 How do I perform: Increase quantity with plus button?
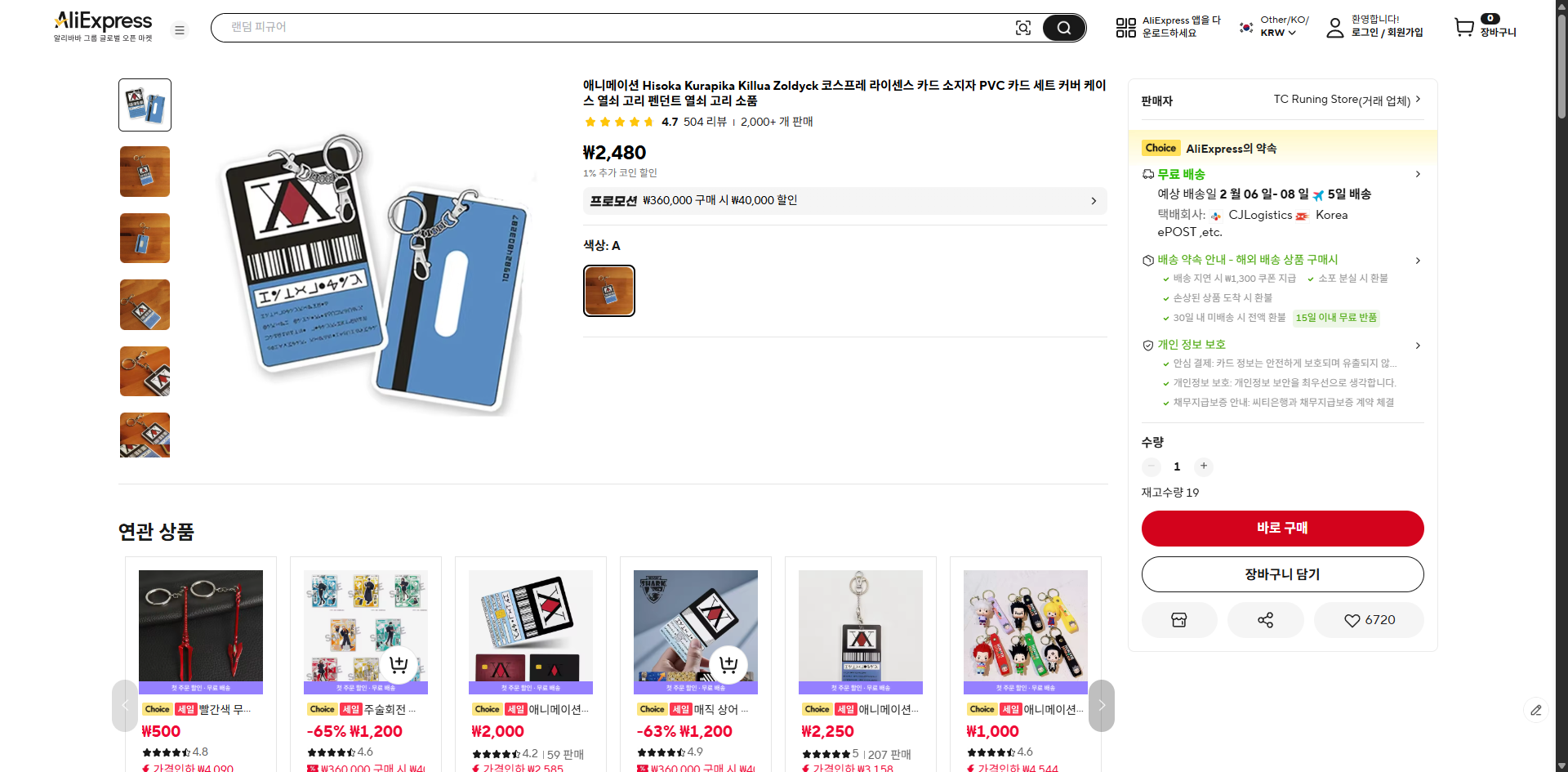click(x=1203, y=466)
